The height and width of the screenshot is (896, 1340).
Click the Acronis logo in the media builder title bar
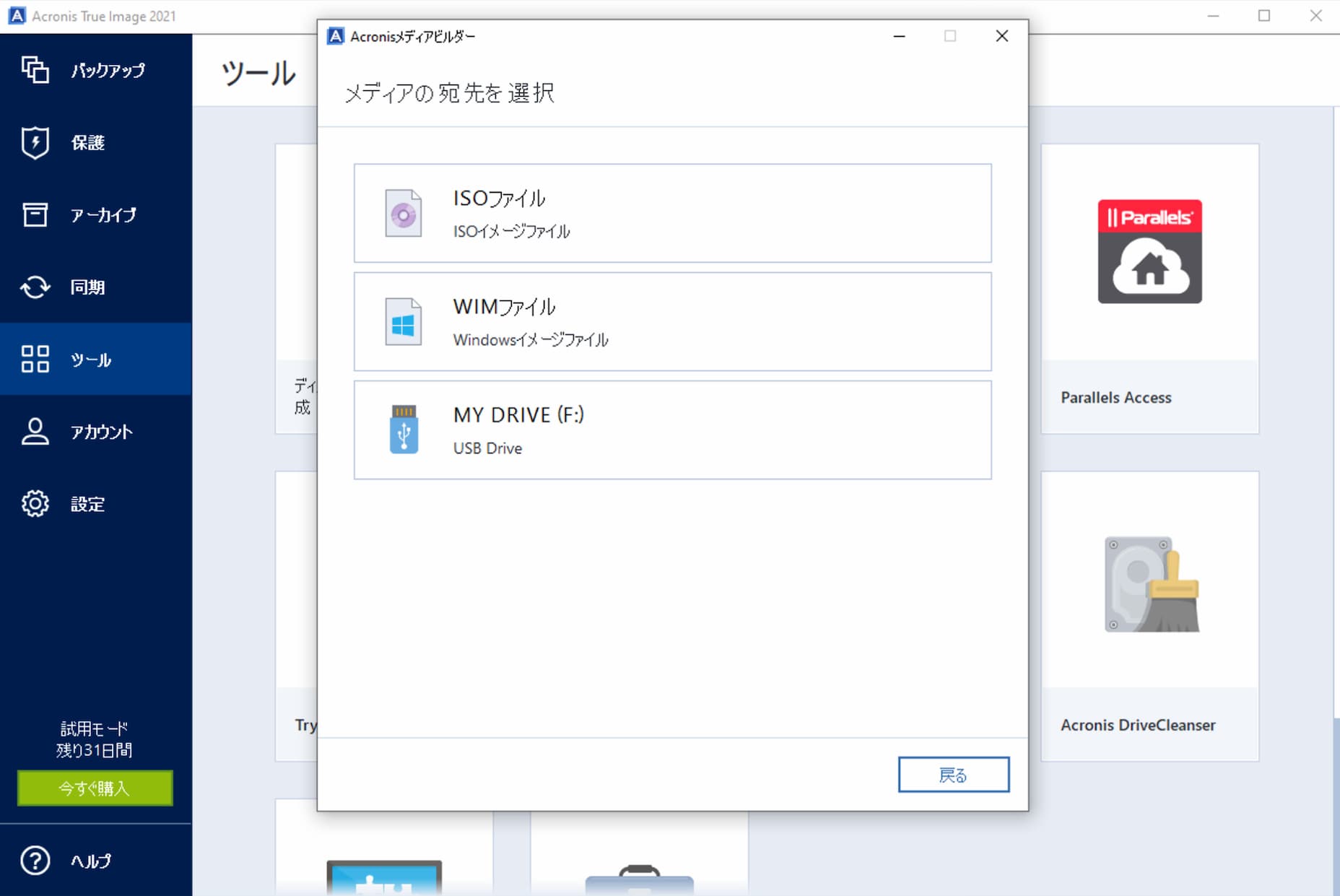(336, 36)
